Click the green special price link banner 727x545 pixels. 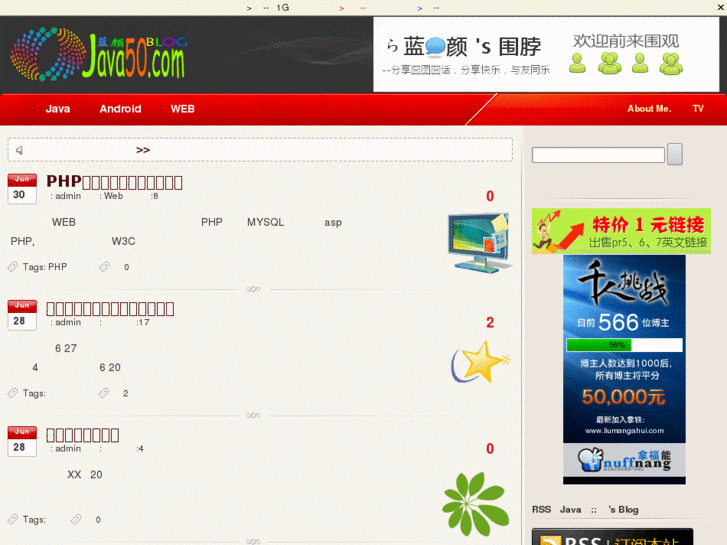coord(621,231)
